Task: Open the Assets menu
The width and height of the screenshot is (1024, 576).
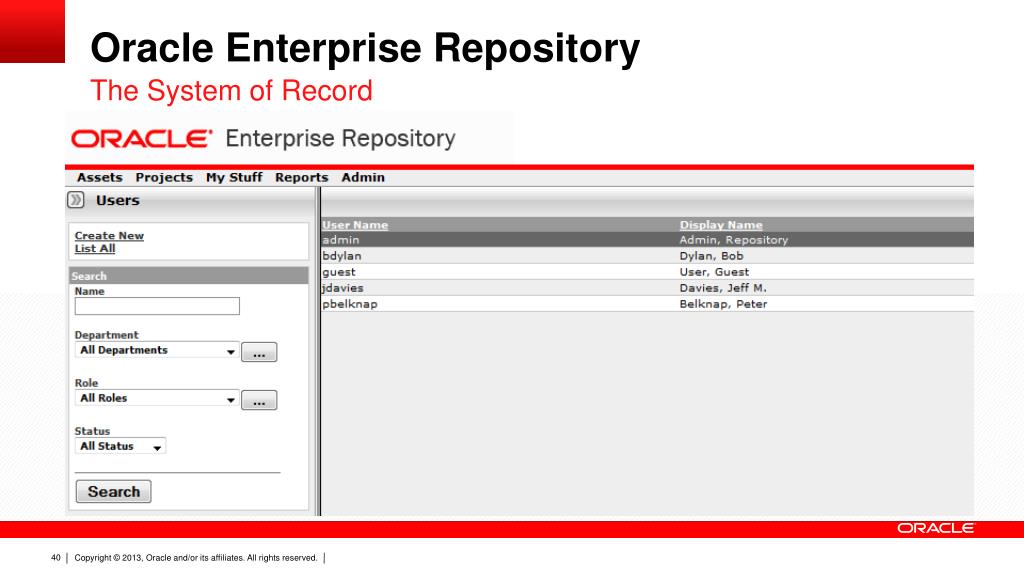Action: tap(99, 178)
